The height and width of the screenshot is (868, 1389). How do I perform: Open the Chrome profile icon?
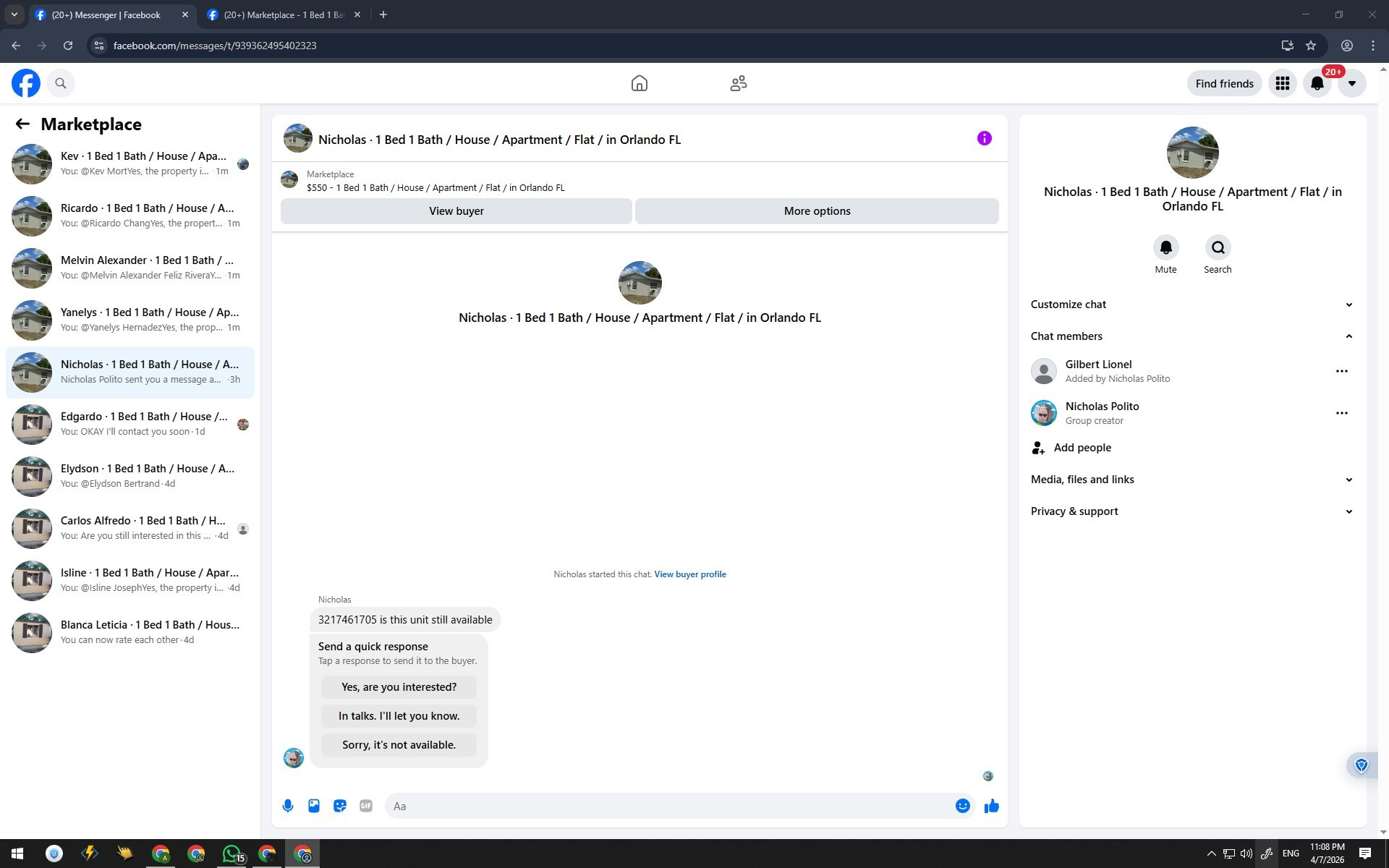click(x=1346, y=46)
